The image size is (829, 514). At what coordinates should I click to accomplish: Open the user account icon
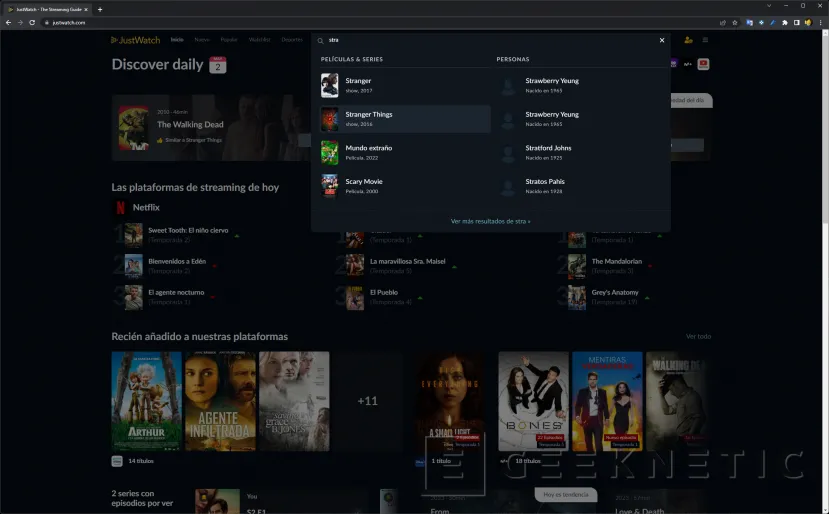[688, 40]
